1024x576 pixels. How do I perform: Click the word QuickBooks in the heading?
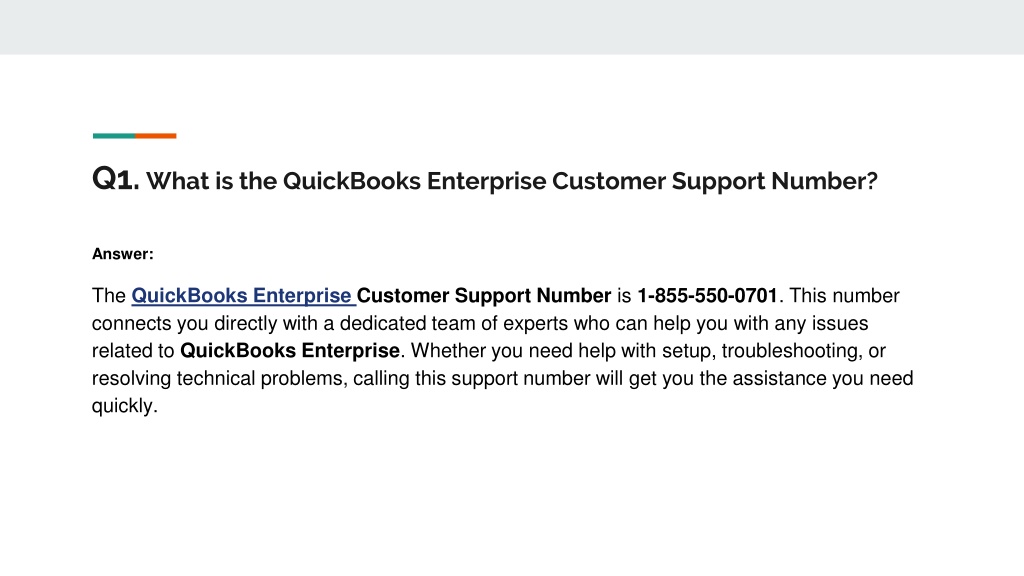(351, 181)
